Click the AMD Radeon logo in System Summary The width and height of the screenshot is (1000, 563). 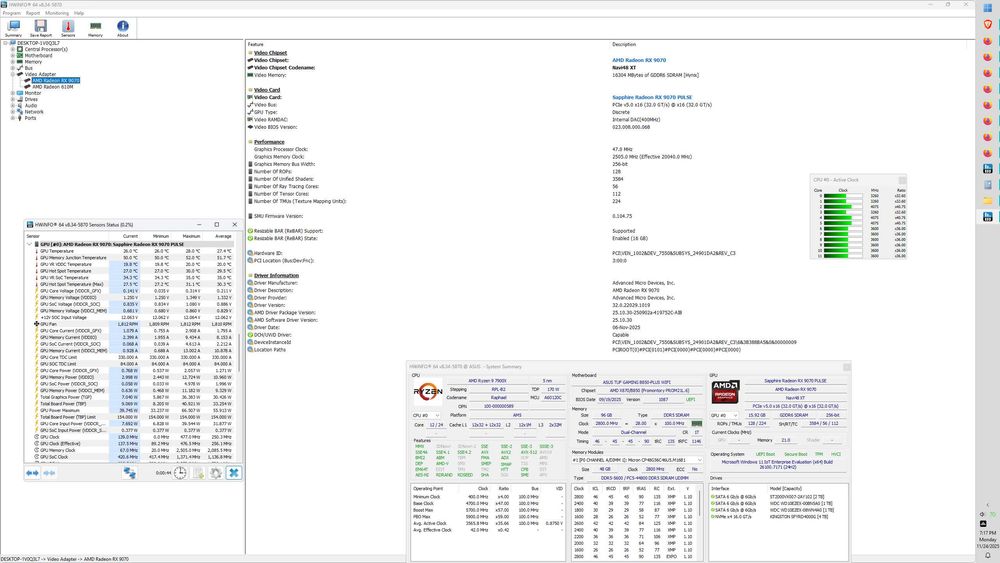pyautogui.click(x=725, y=391)
